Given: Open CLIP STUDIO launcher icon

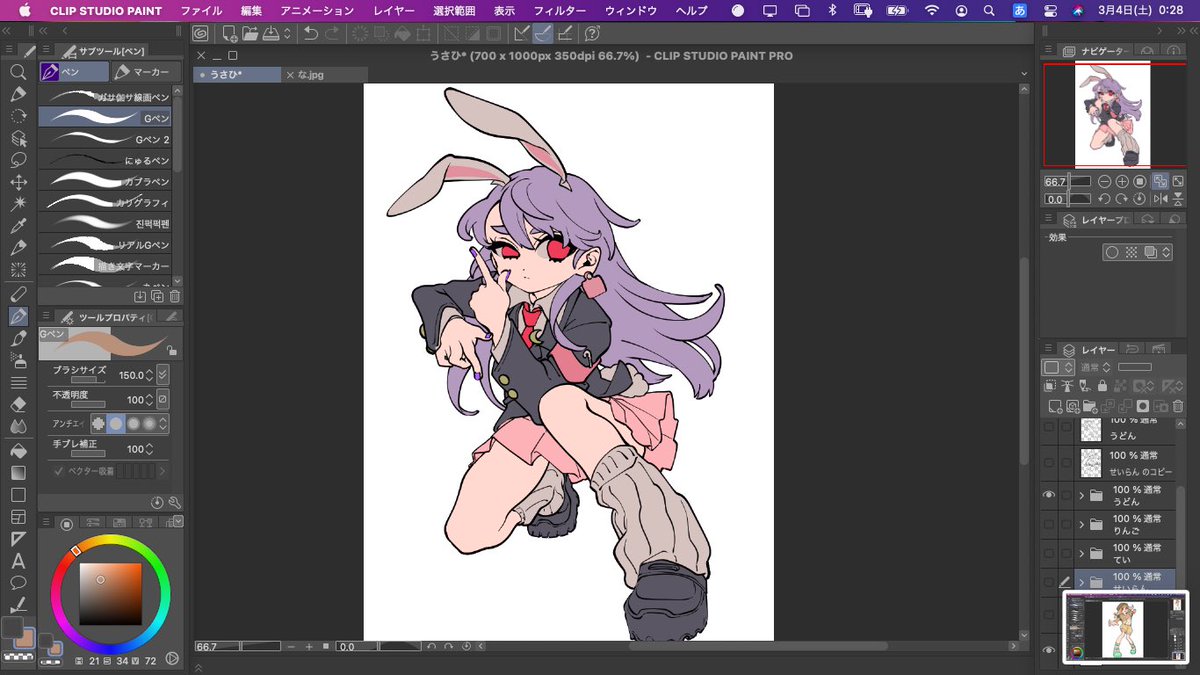Looking at the screenshot, I should click(x=201, y=34).
